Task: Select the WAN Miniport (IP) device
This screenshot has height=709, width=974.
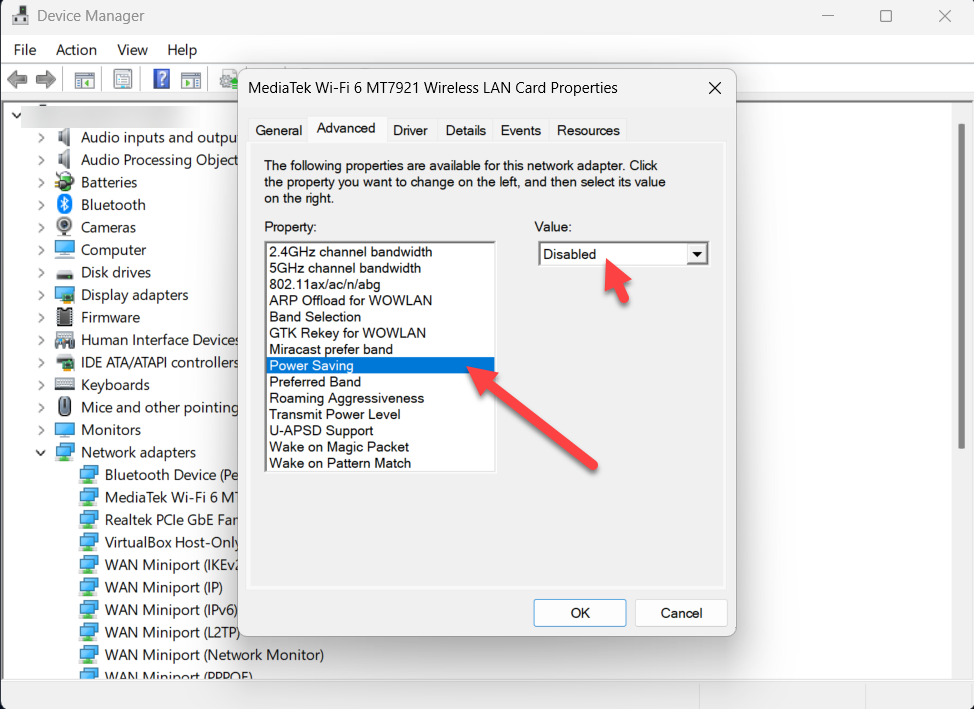Action: (x=163, y=587)
